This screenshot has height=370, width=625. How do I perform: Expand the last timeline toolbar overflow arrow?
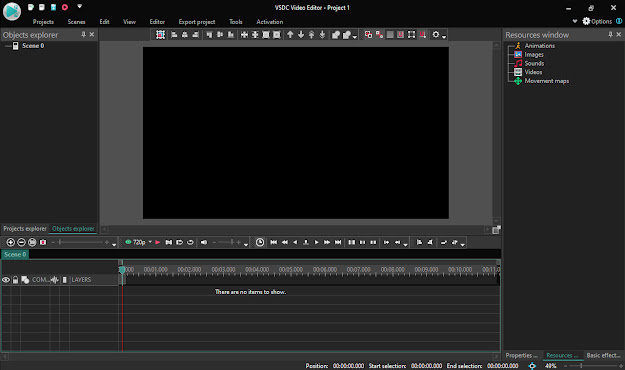click(x=462, y=244)
